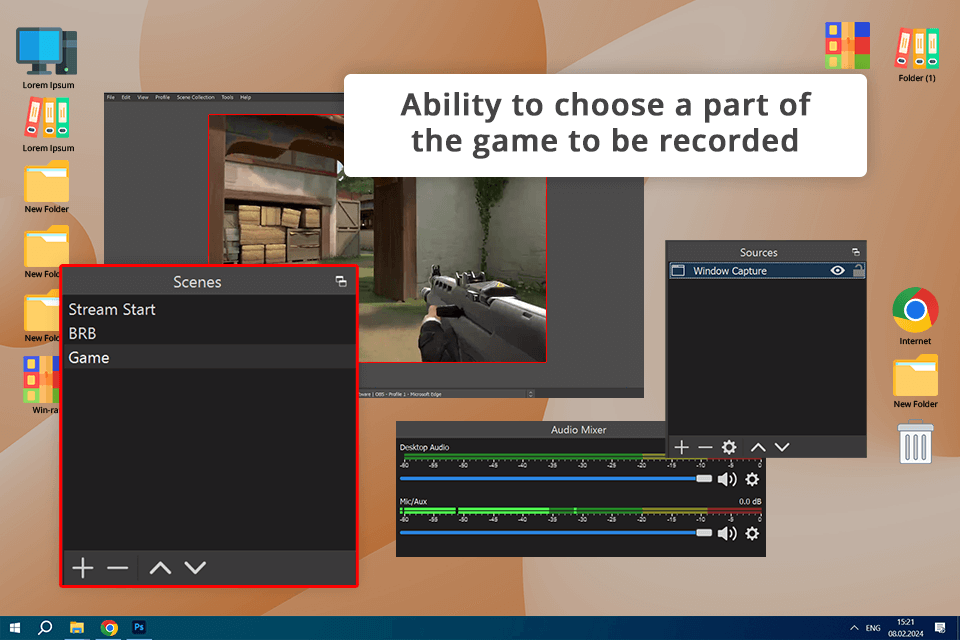Image resolution: width=960 pixels, height=640 pixels.
Task: Open the Edit menu in OBS
Action: tap(126, 97)
